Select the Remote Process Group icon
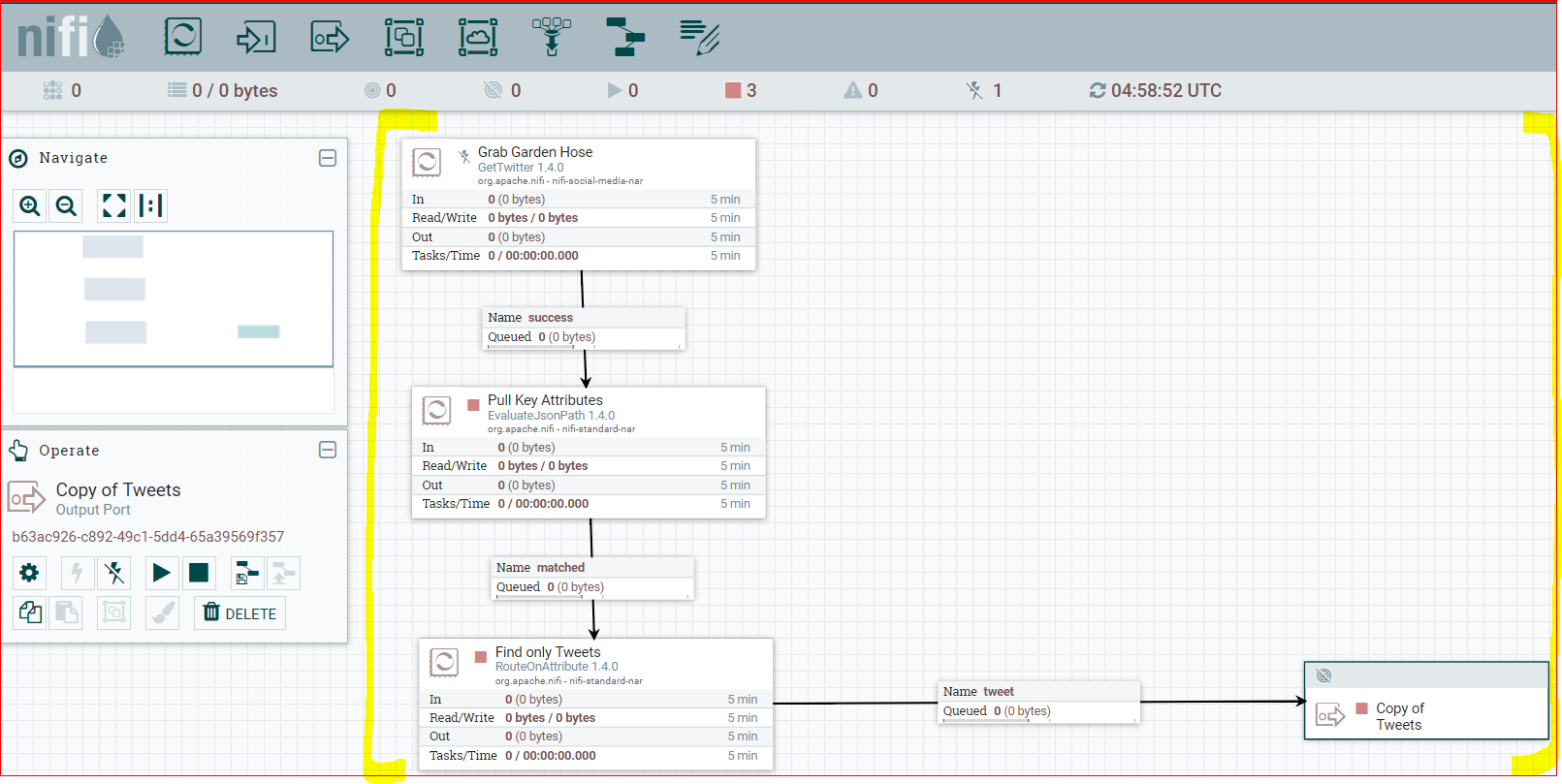Viewport: 1562px width, 784px height. pyautogui.click(x=478, y=37)
